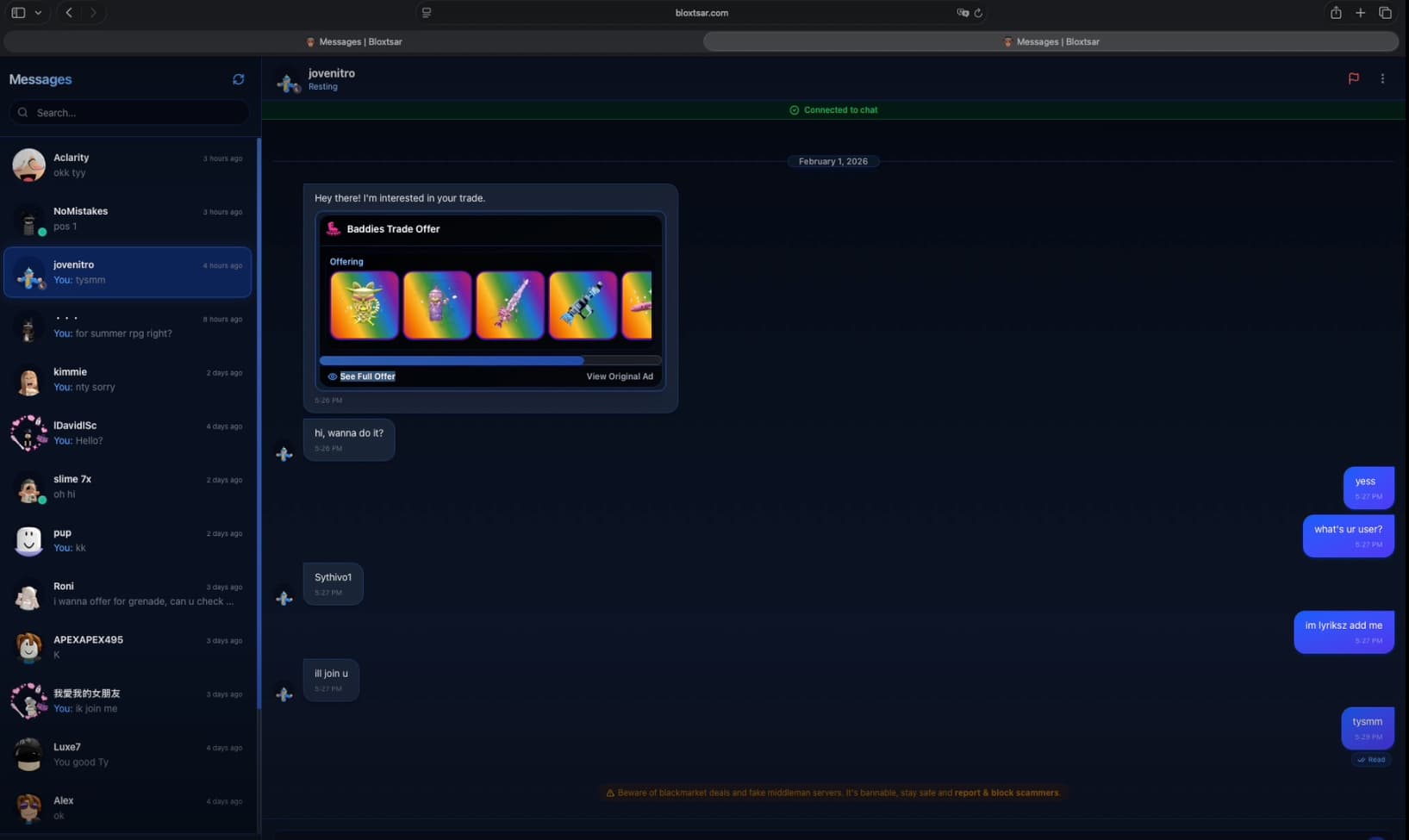Image resolution: width=1409 pixels, height=840 pixels.
Task: Click the report & block scammers link
Action: point(1007,793)
